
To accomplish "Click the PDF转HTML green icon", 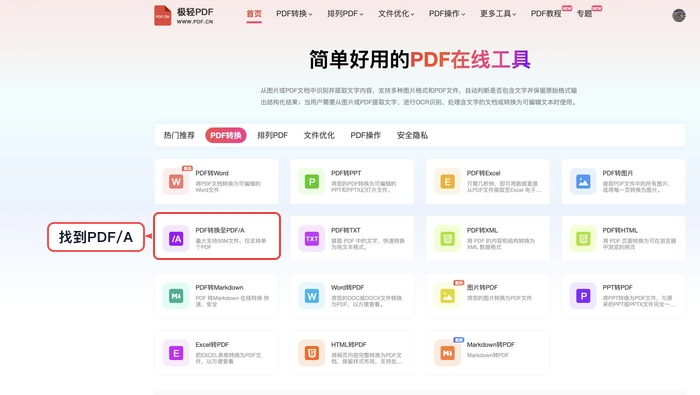I will tap(583, 239).
